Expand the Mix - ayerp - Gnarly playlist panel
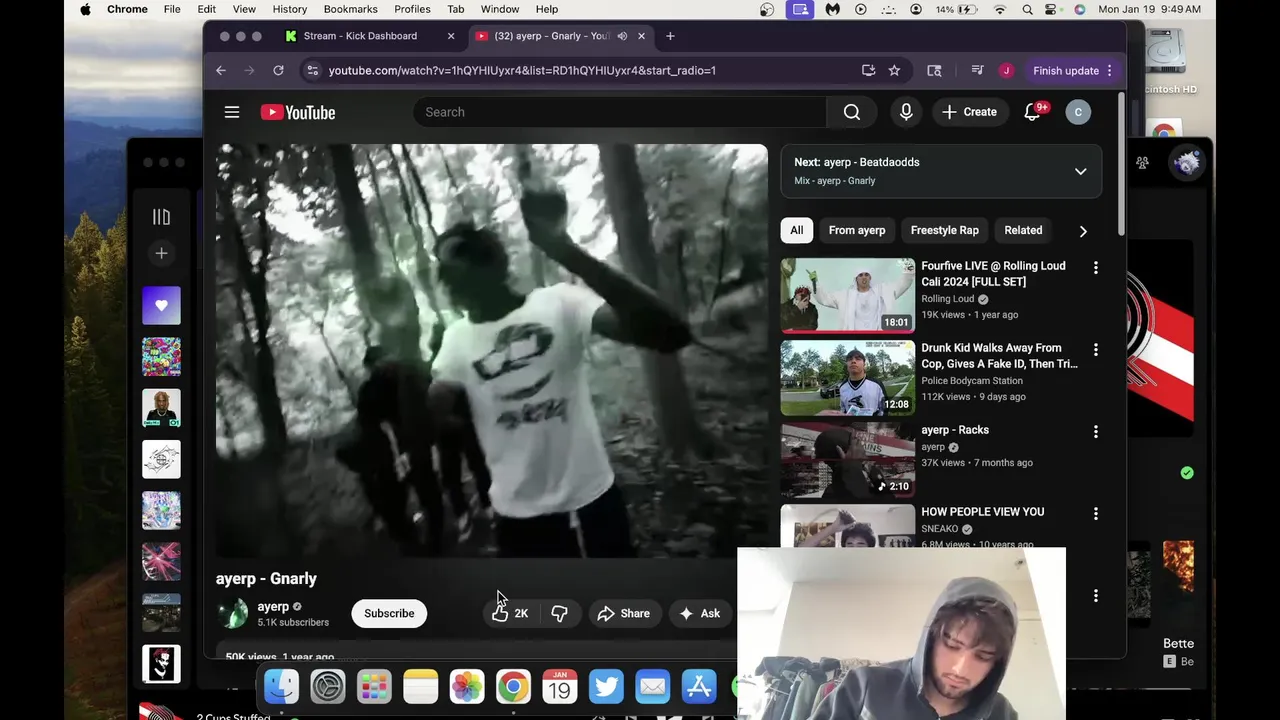Screen dimensions: 1280x720 point(1080,171)
